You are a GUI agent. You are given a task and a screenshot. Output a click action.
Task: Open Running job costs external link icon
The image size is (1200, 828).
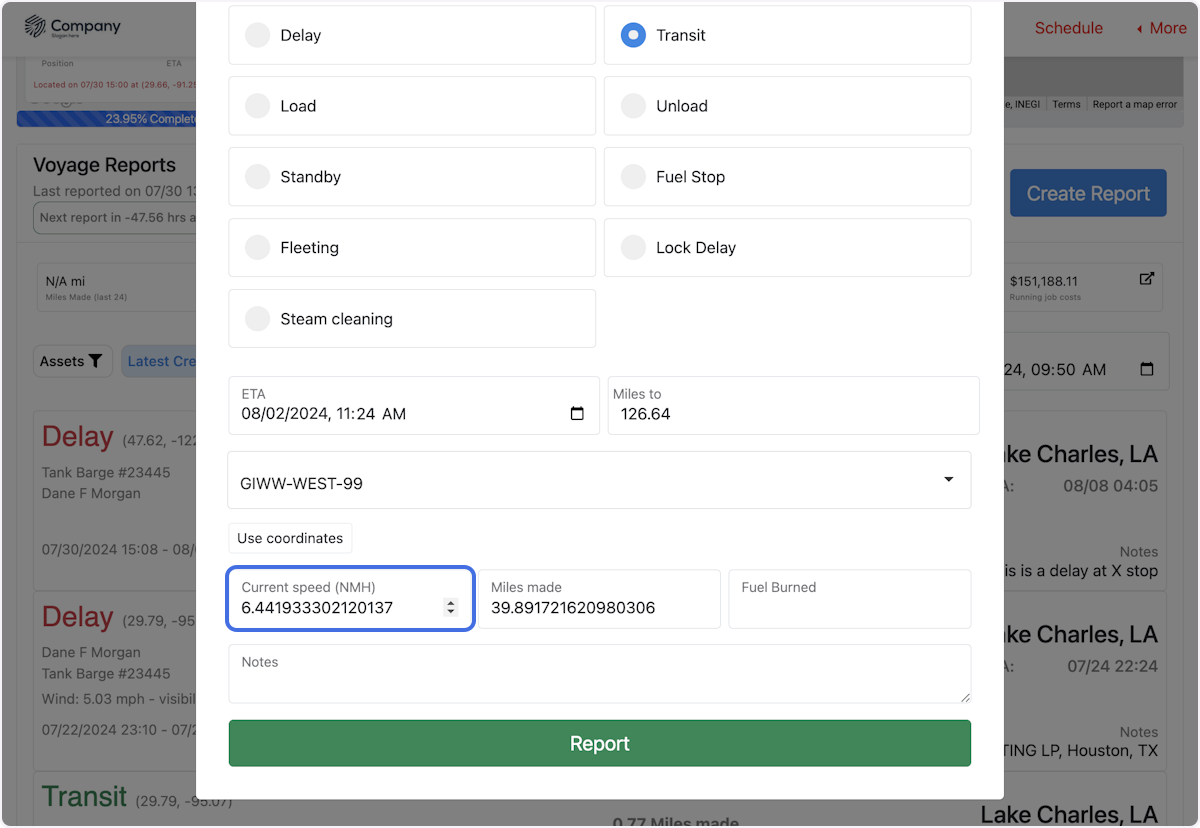point(1147,279)
